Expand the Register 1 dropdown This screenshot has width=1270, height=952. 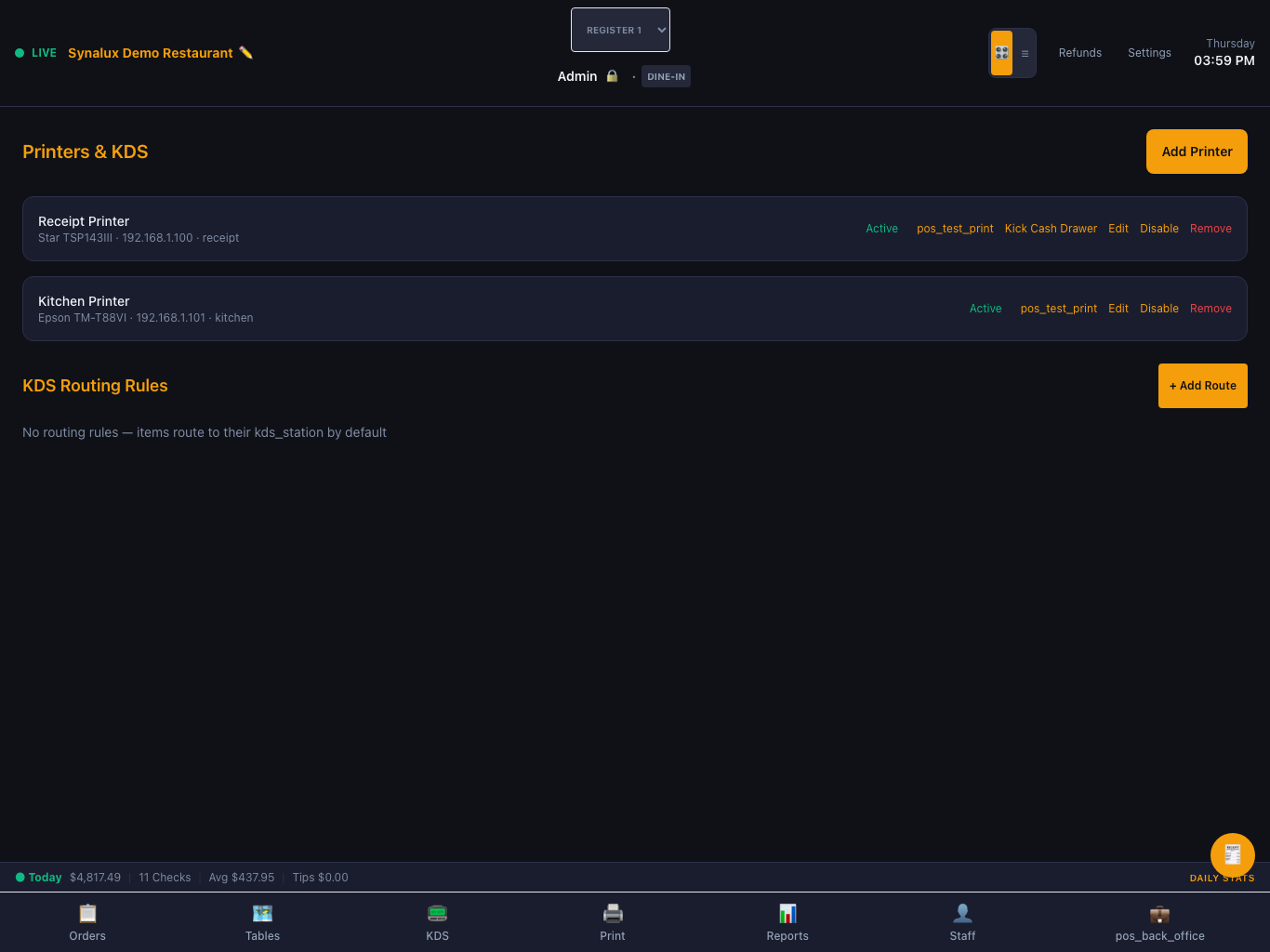(620, 30)
